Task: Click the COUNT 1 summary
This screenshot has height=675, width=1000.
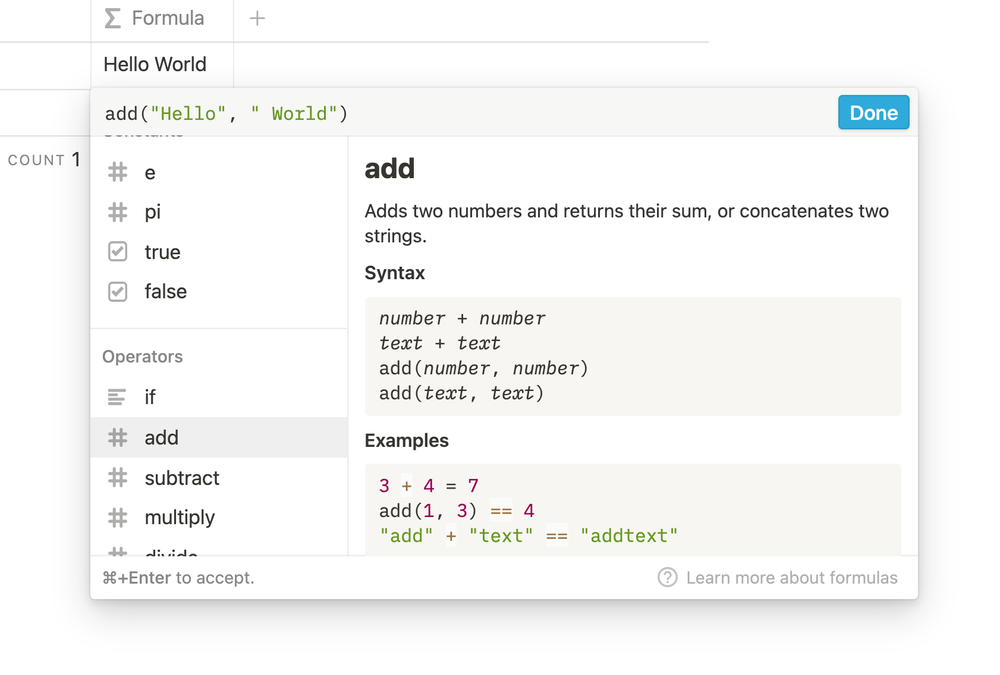Action: pyautogui.click(x=44, y=159)
